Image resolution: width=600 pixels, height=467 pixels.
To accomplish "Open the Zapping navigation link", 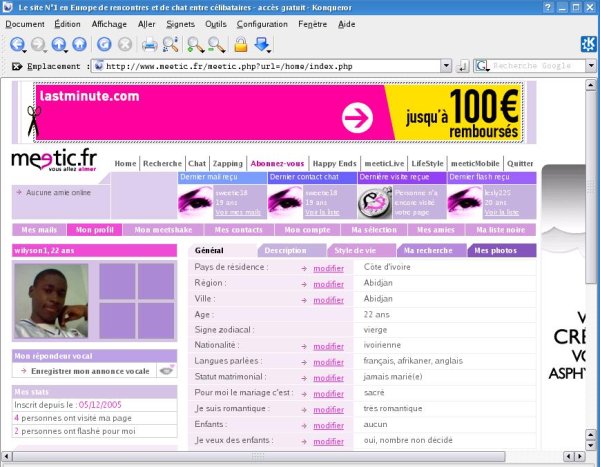I will pyautogui.click(x=228, y=163).
